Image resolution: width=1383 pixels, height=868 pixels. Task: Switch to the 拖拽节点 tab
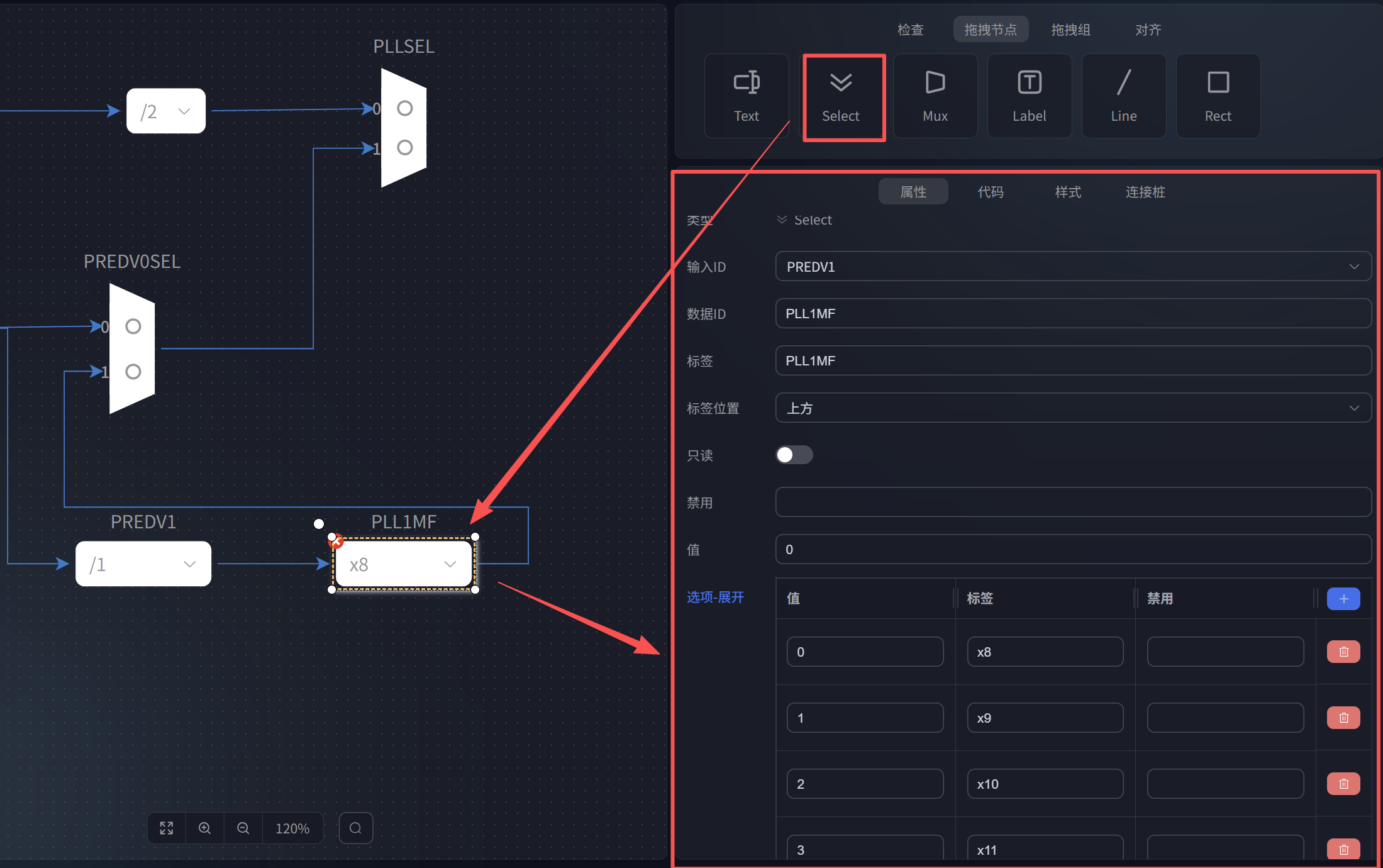991,30
